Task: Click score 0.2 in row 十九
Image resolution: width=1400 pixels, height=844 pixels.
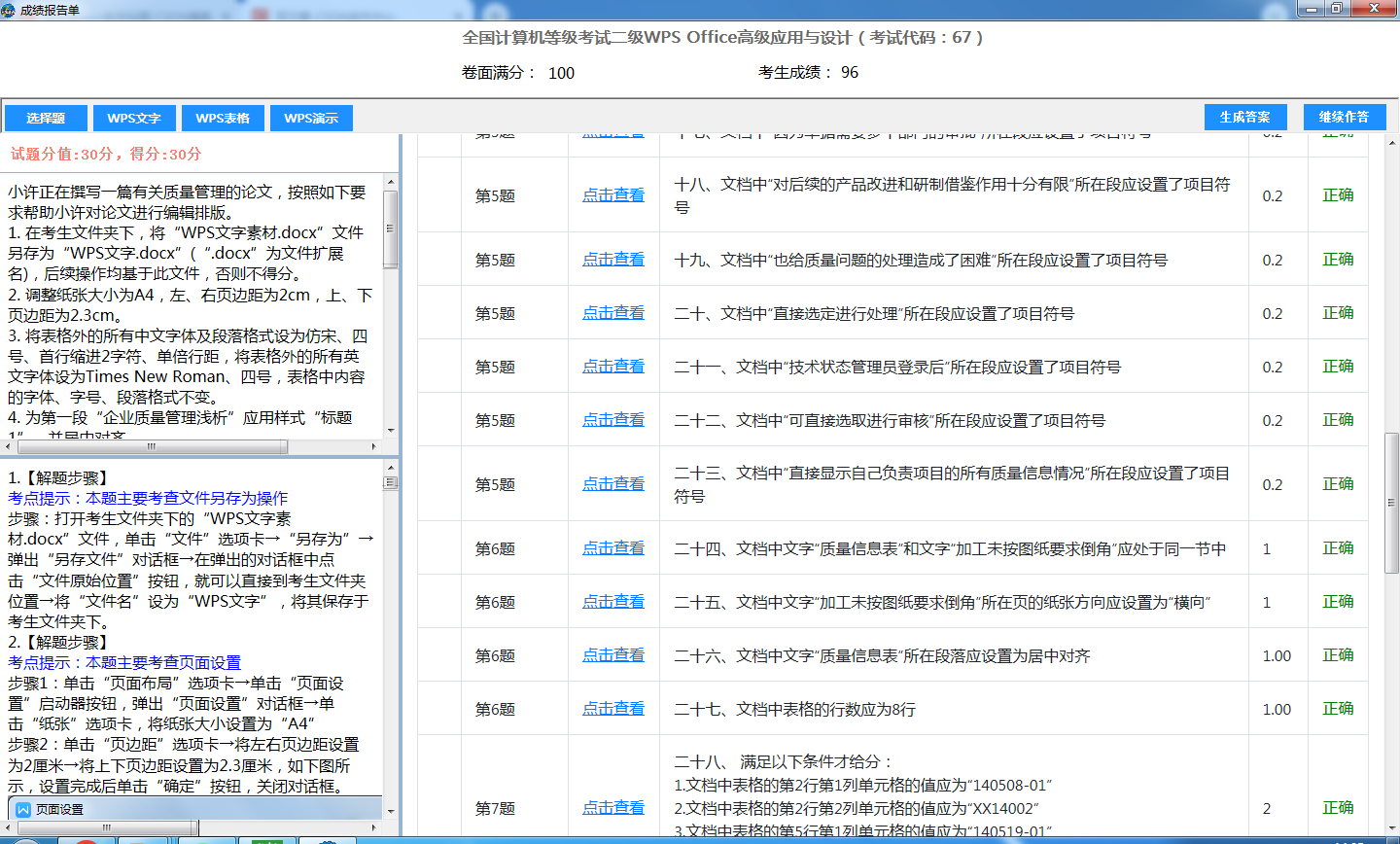Action: click(1273, 260)
